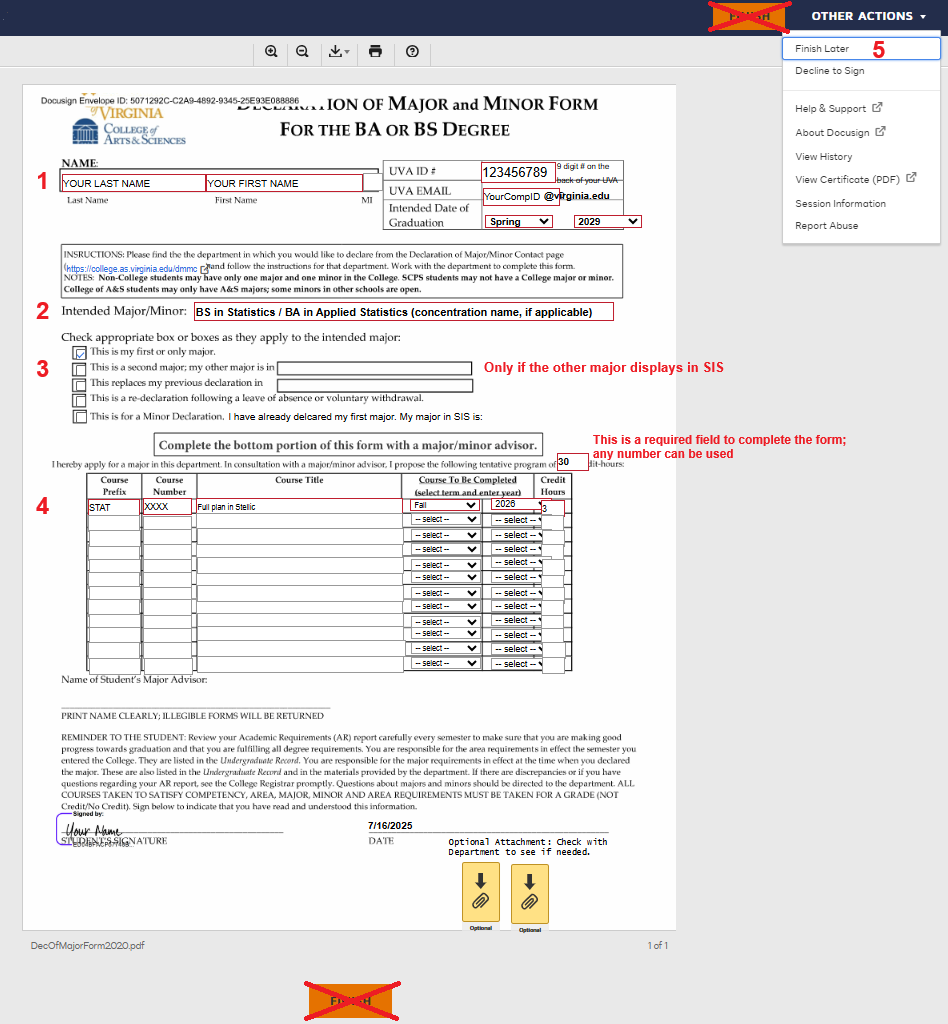
Task: Open the download options
Action: coord(338,52)
